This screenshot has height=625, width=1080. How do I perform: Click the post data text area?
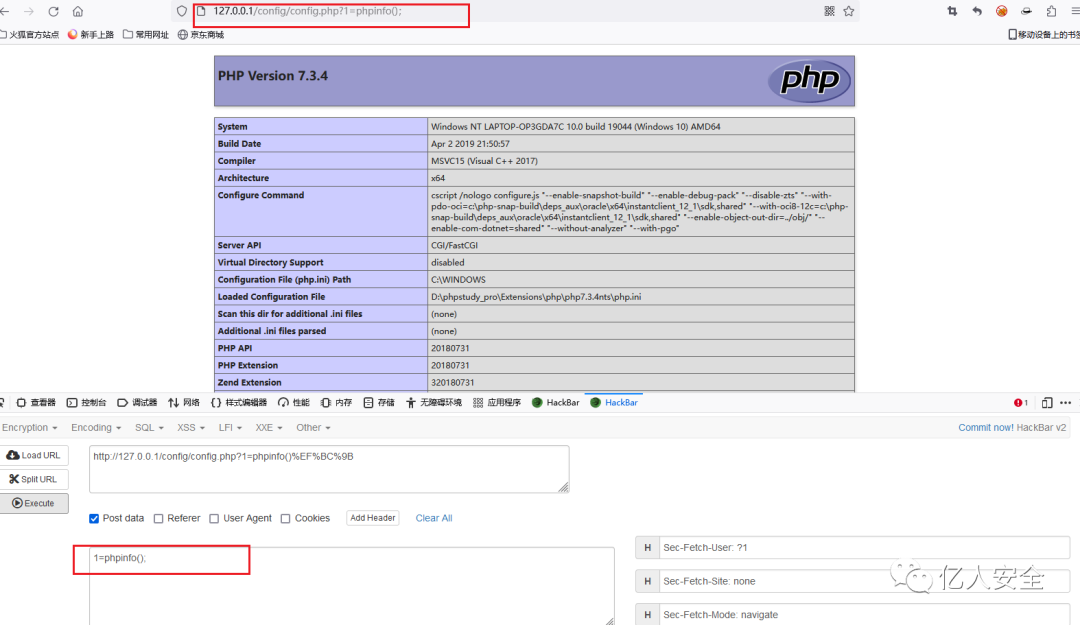351,586
